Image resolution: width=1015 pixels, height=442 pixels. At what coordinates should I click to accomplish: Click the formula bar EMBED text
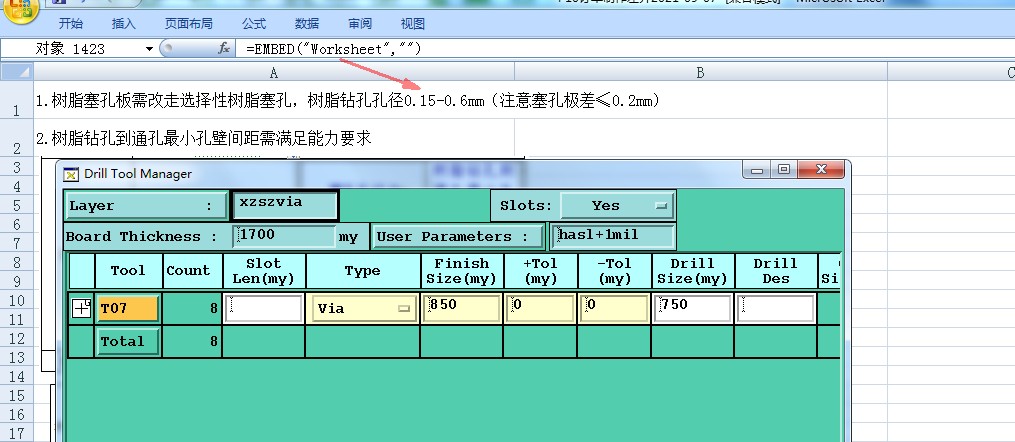(x=334, y=49)
